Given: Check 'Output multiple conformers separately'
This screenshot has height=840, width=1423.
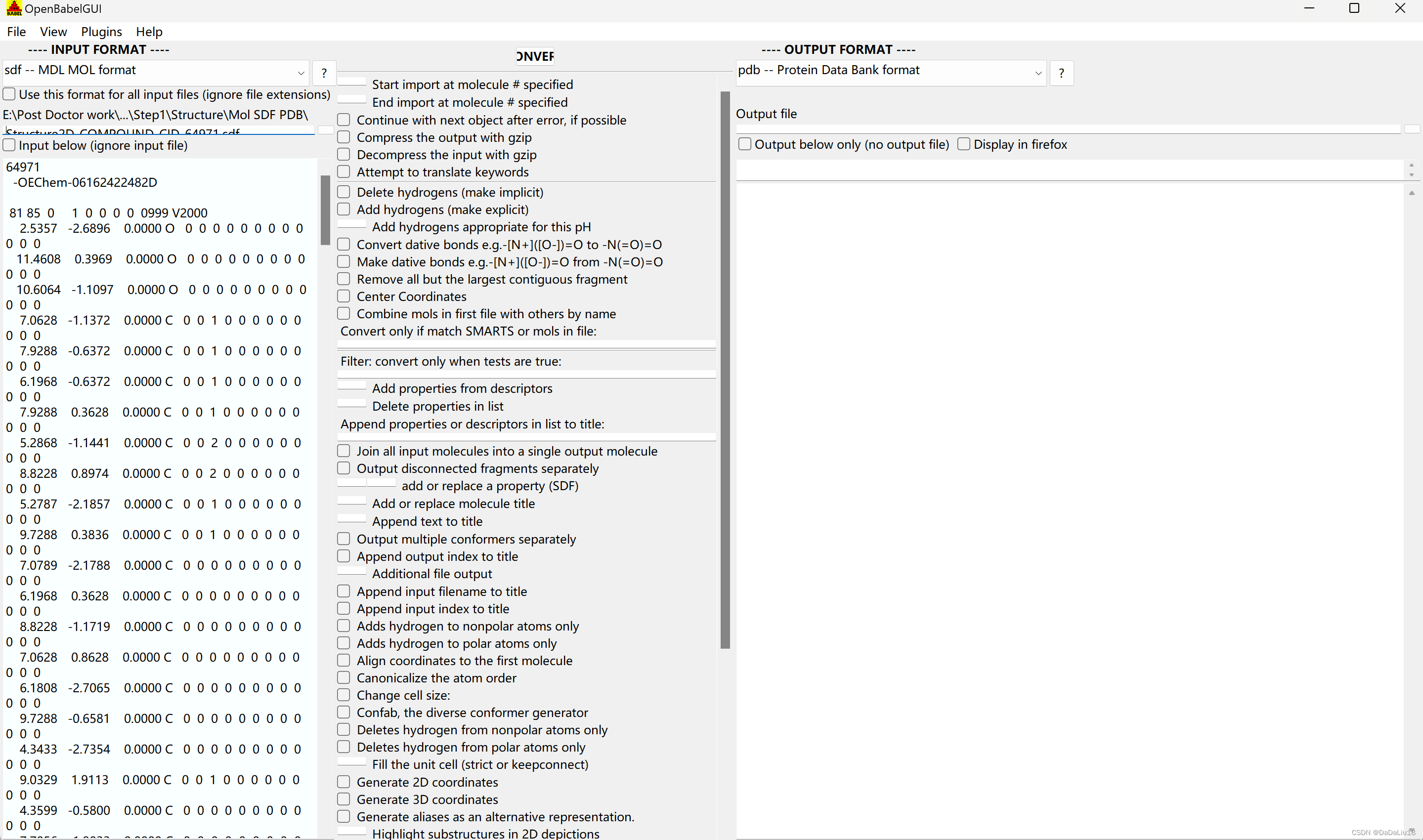Looking at the screenshot, I should pos(344,538).
